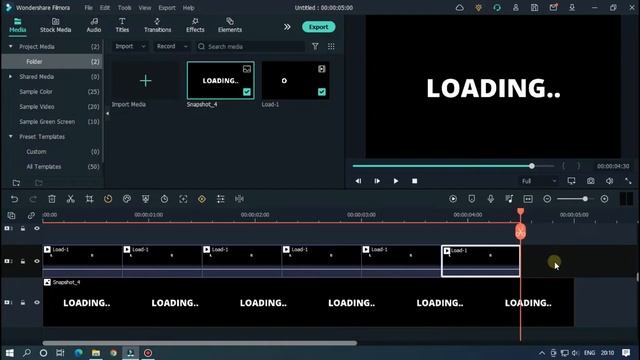This screenshot has height=360, width=640.
Task: Lock the top empty video track
Action: pyautogui.click(x=23, y=229)
